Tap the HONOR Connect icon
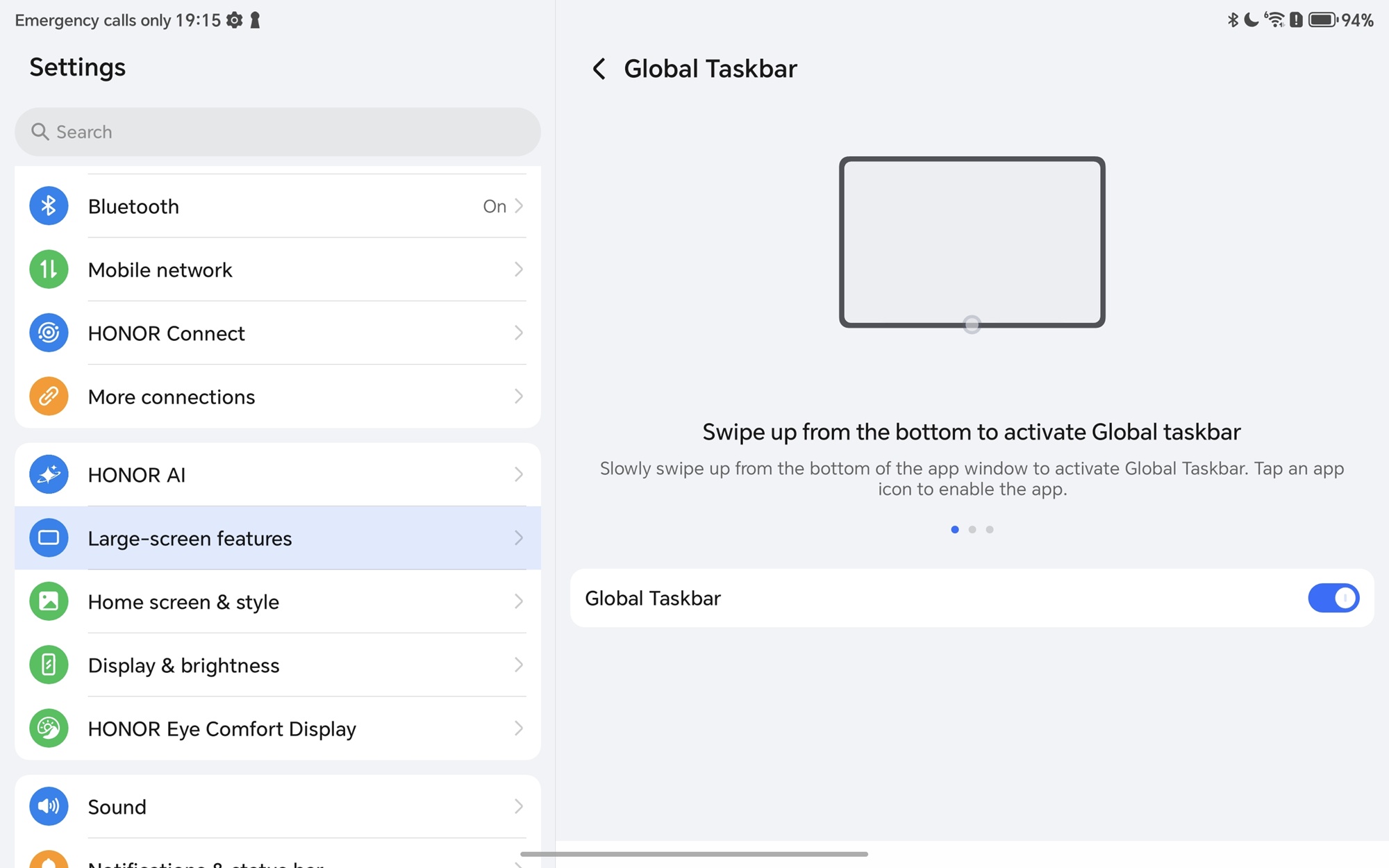1389x868 pixels. [49, 333]
